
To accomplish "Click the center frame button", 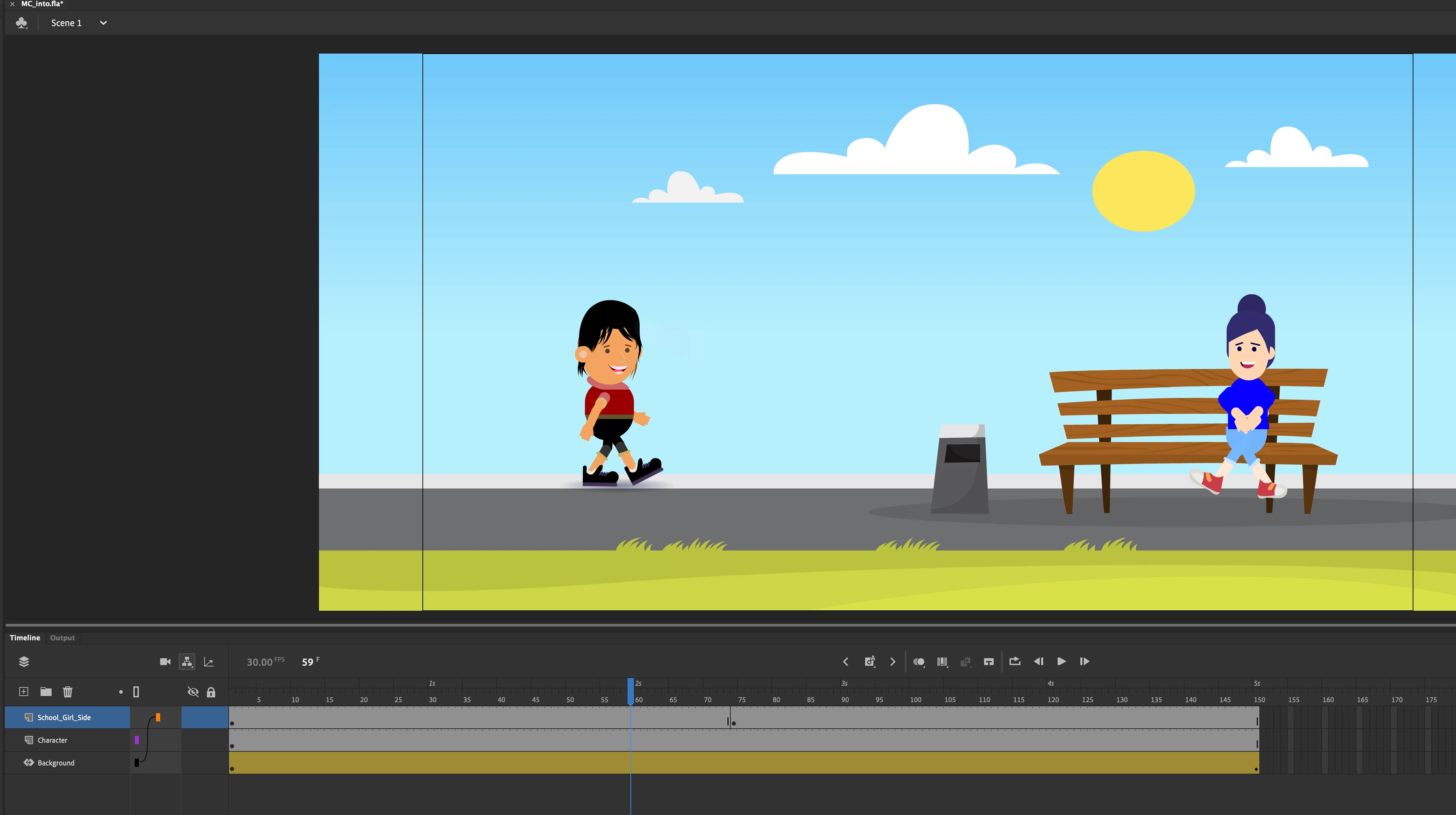I will [989, 662].
